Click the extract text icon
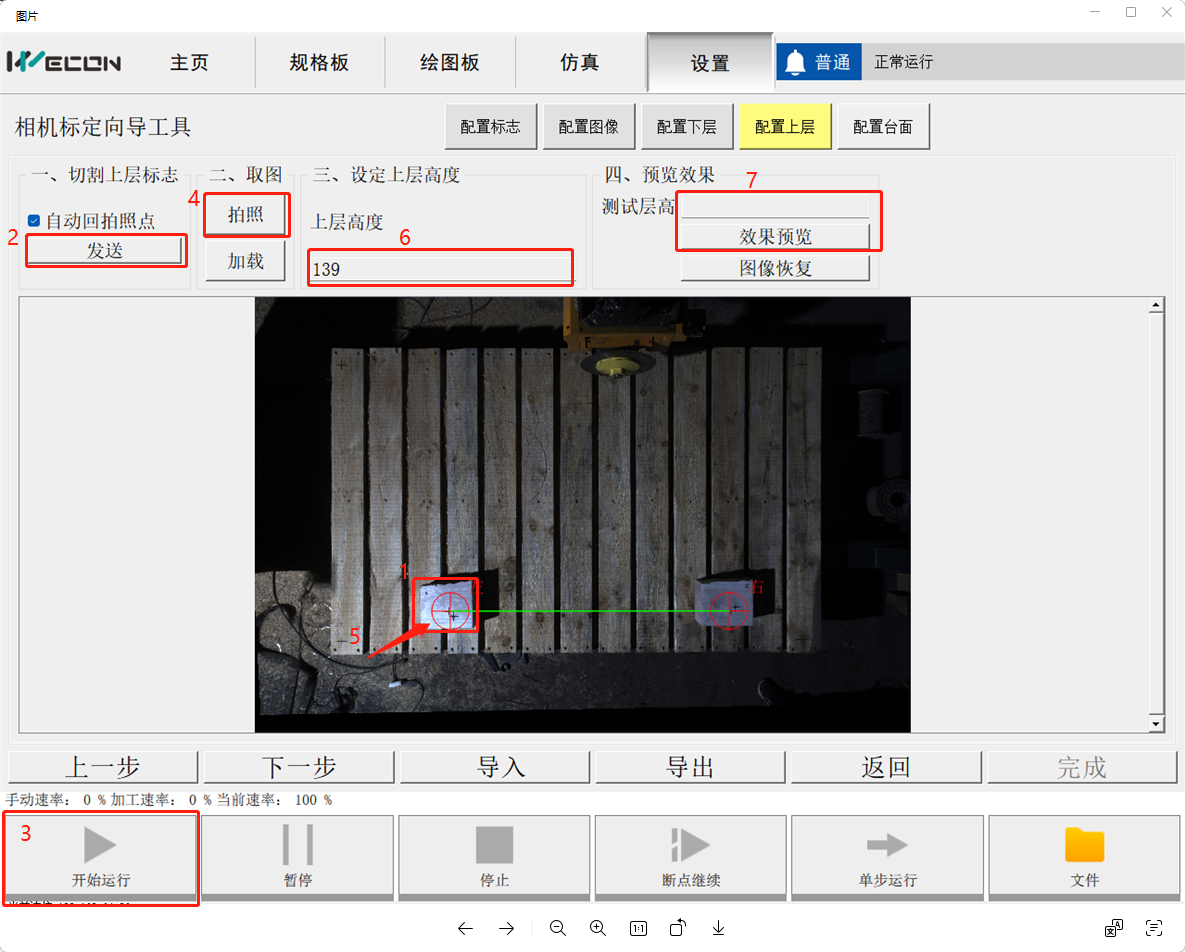The image size is (1185, 952). coord(1154,928)
